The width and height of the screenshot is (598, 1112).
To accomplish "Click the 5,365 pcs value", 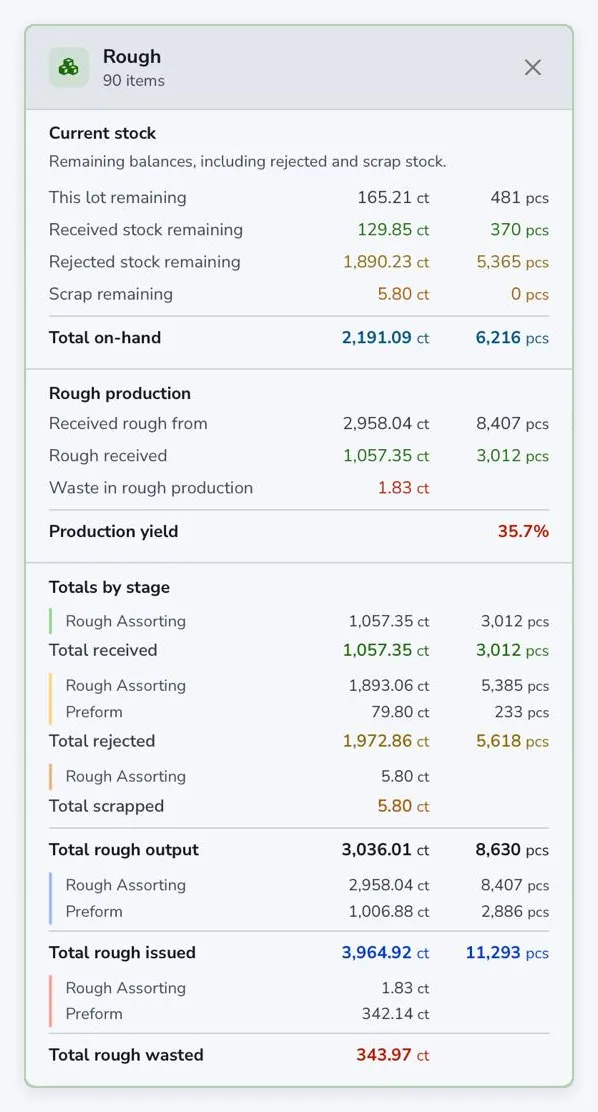I will tap(513, 262).
